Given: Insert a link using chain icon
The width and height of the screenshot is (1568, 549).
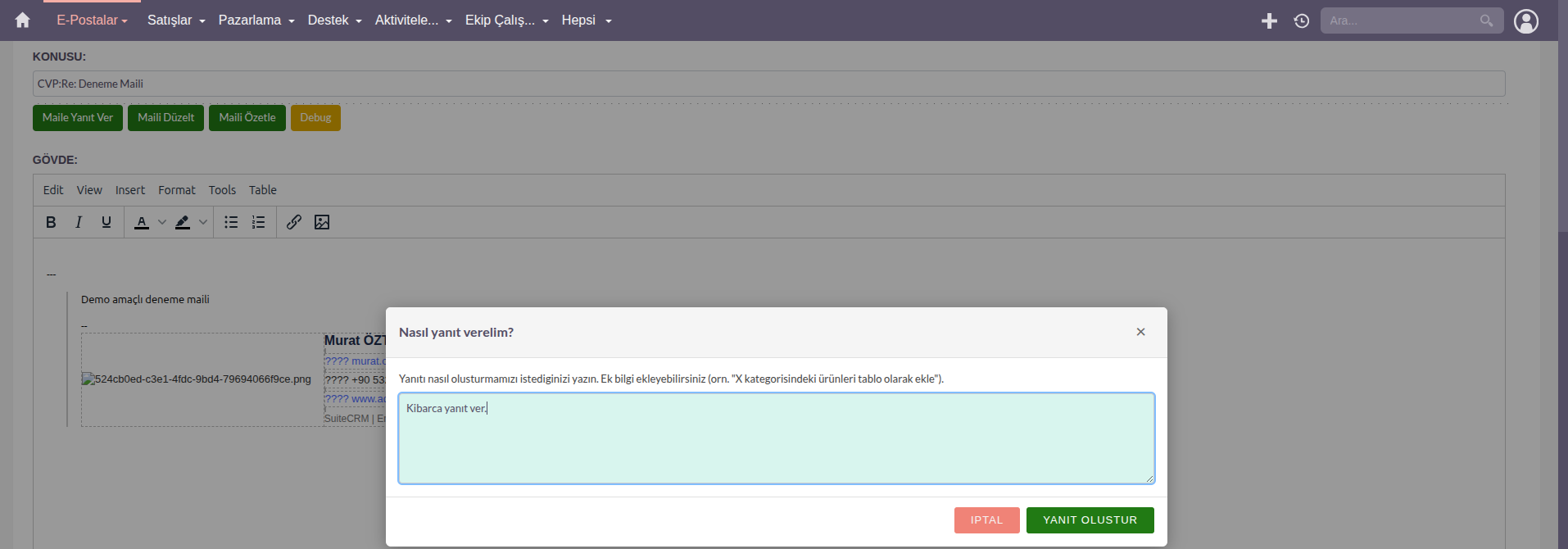Looking at the screenshot, I should coord(294,222).
